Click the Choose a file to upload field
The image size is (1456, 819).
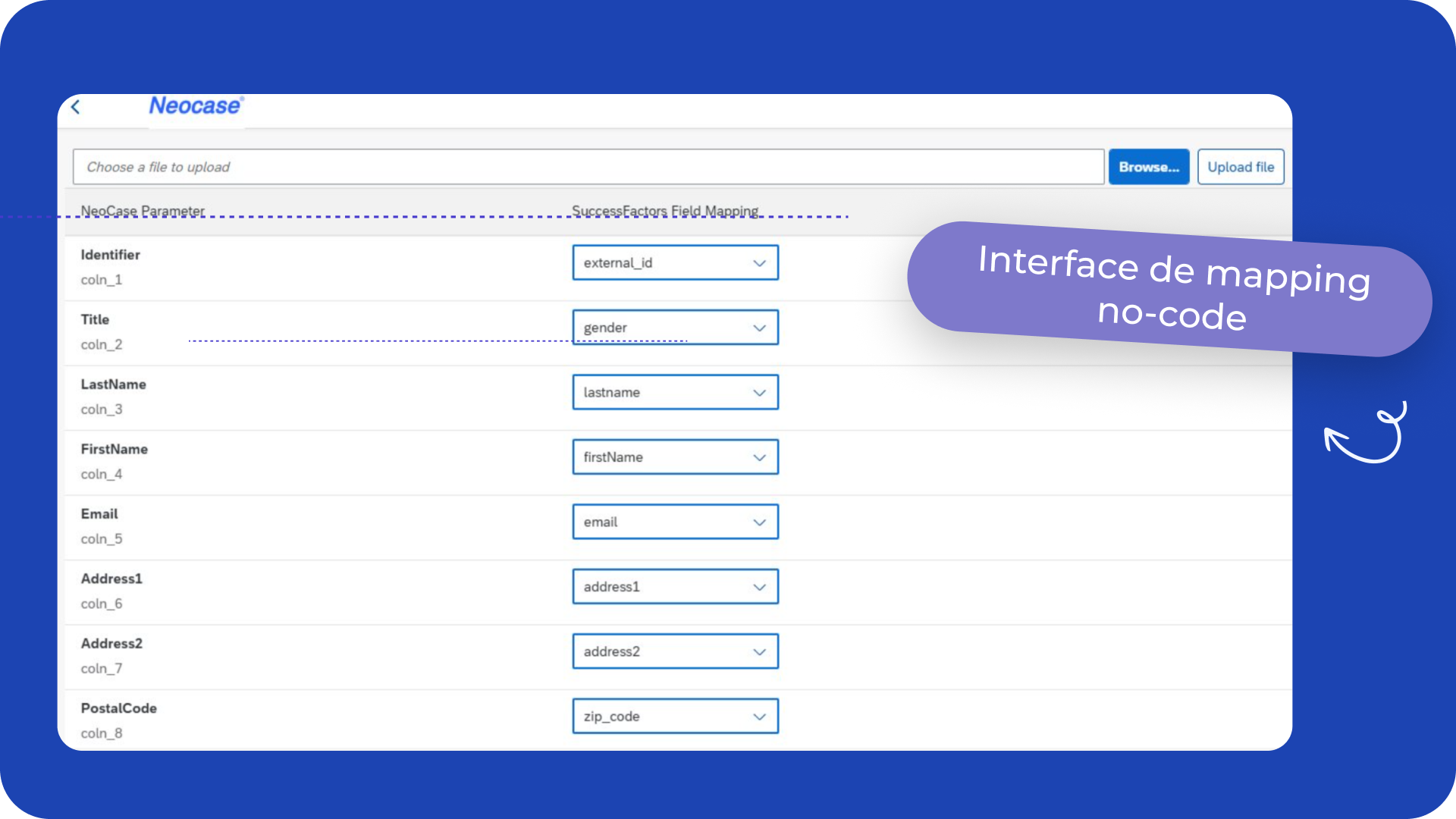pyautogui.click(x=588, y=167)
